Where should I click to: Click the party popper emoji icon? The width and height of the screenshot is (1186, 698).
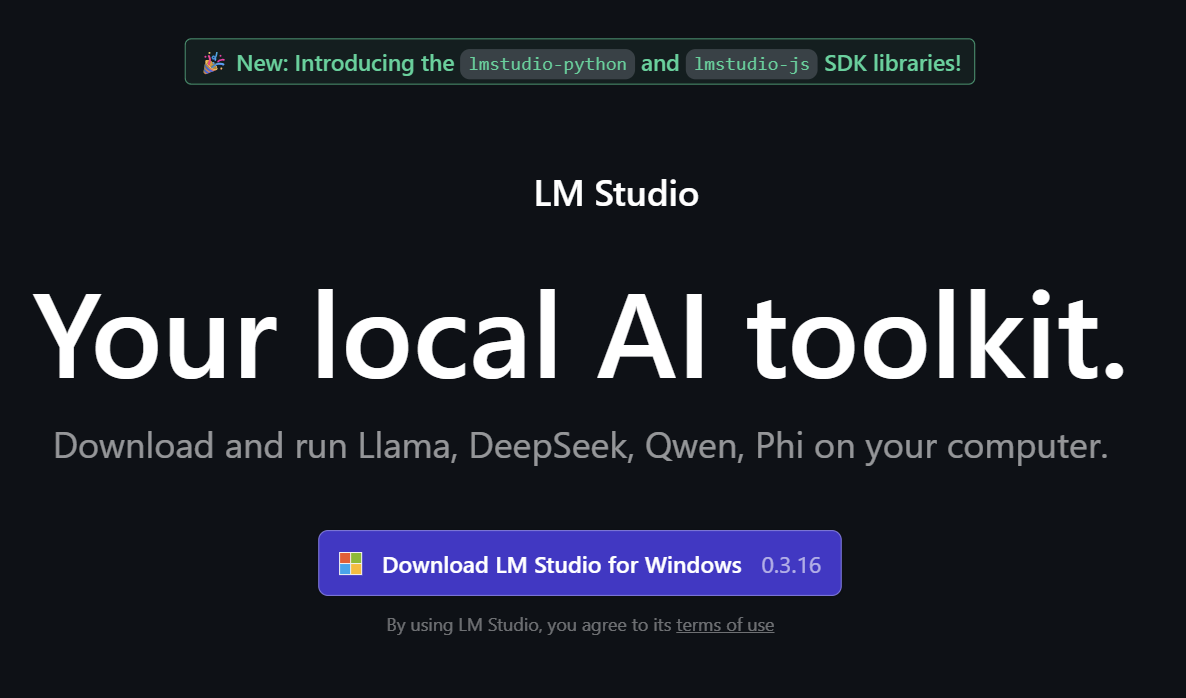[214, 63]
